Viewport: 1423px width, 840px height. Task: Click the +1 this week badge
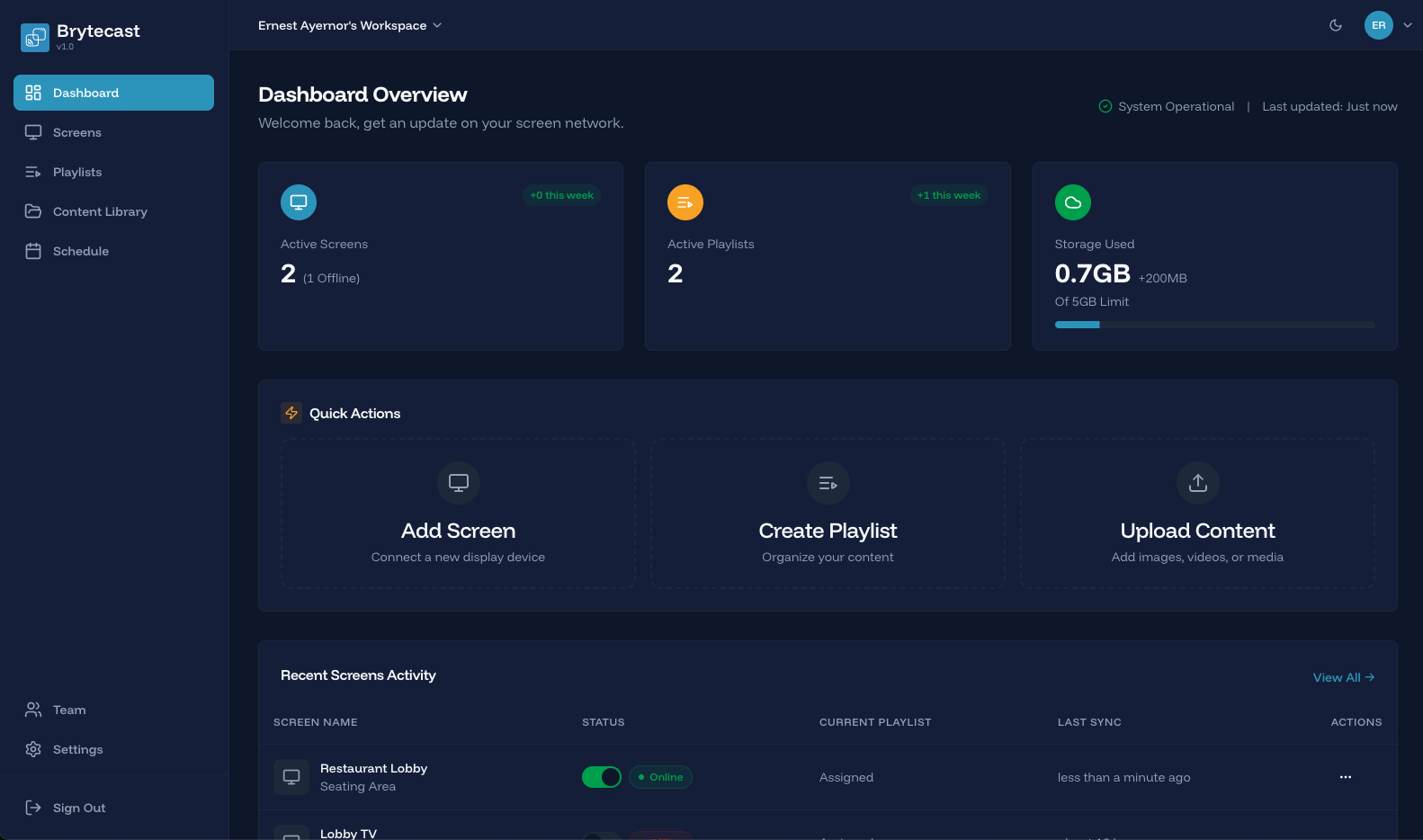coord(949,195)
